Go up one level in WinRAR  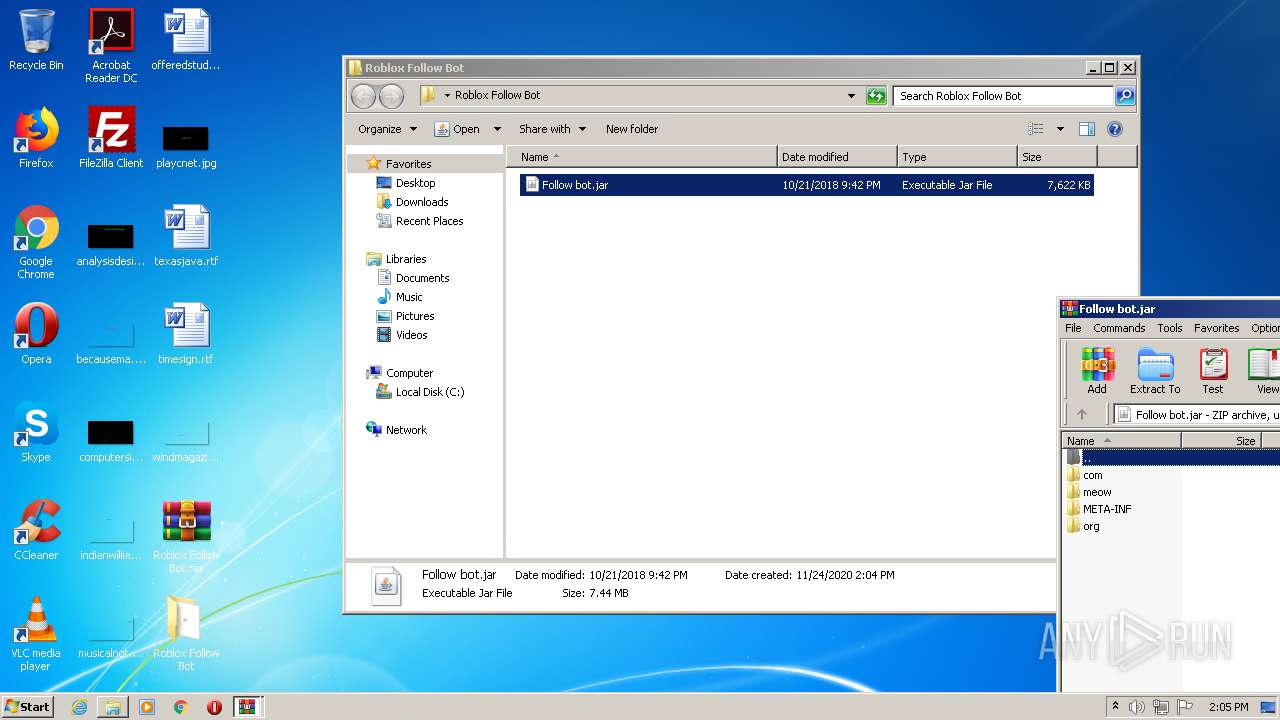click(x=1082, y=414)
